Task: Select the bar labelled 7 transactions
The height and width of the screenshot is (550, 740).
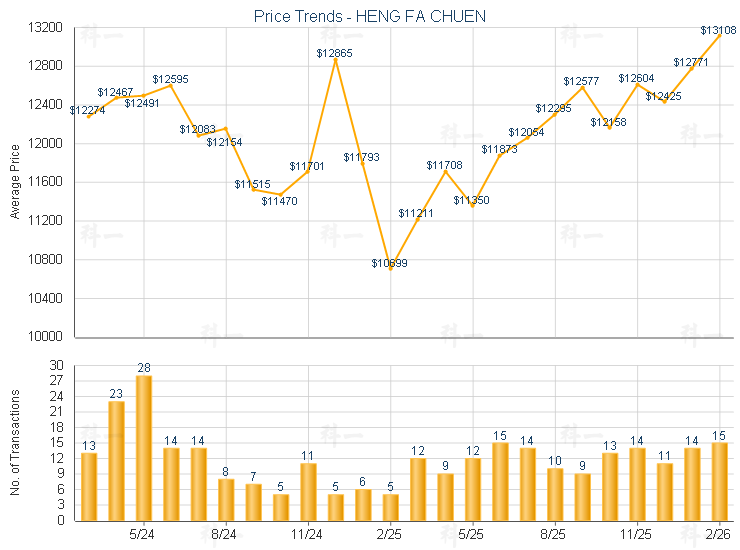Action: click(253, 502)
